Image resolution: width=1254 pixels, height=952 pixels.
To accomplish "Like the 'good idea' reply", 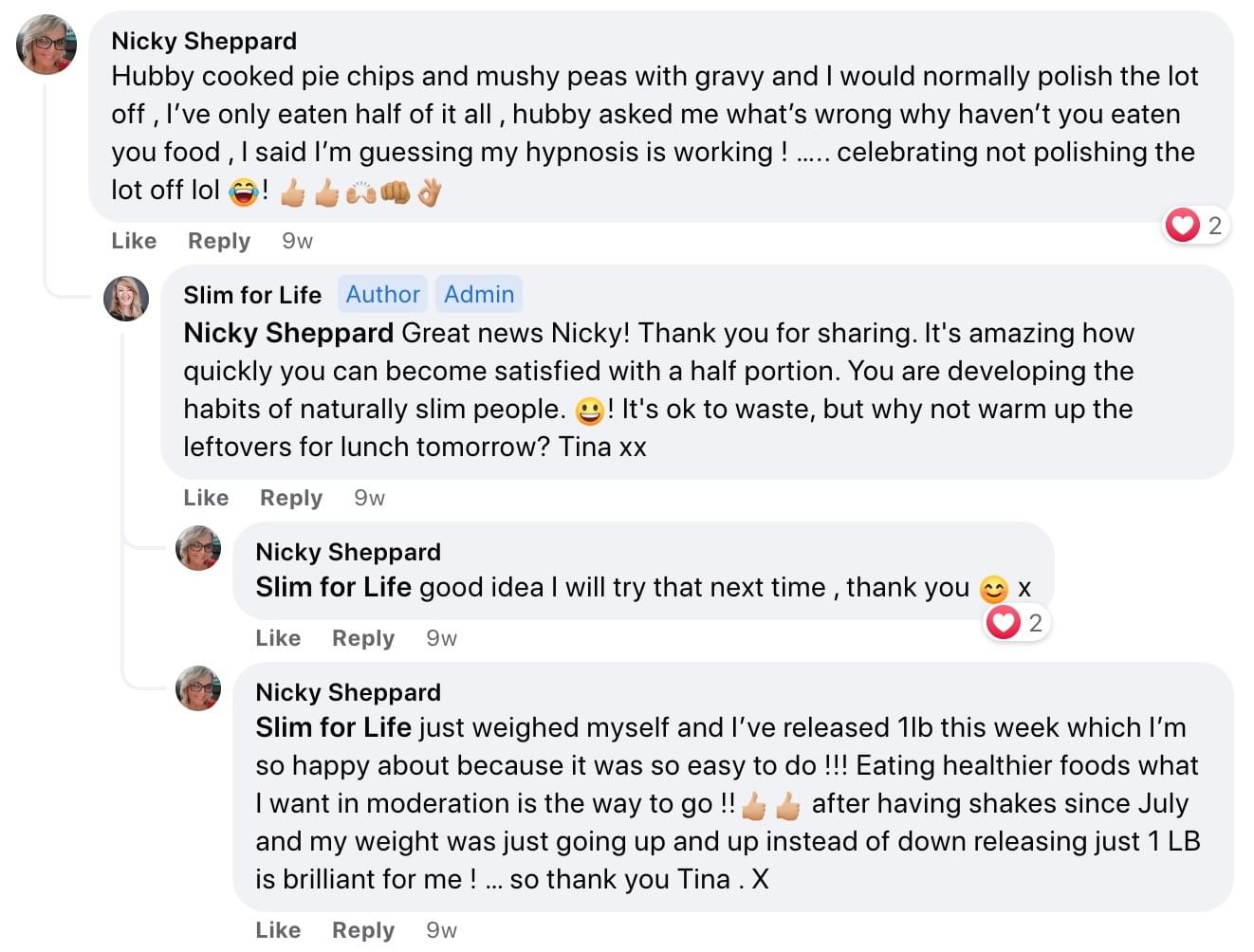I will (278, 638).
